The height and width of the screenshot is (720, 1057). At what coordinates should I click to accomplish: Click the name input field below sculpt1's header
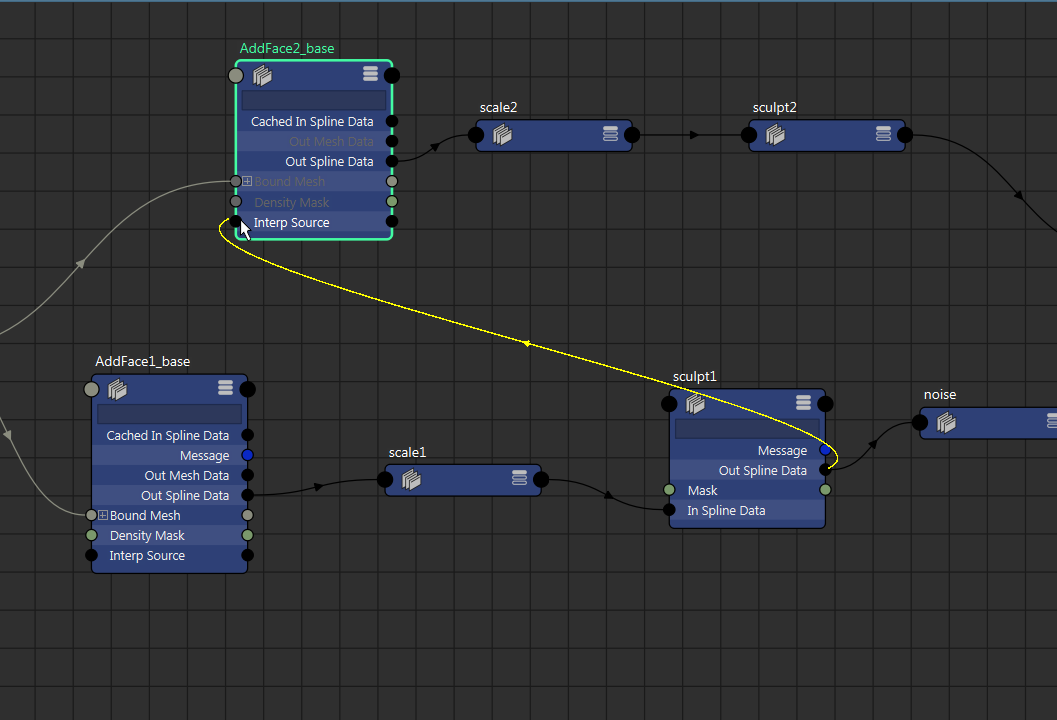point(747,428)
